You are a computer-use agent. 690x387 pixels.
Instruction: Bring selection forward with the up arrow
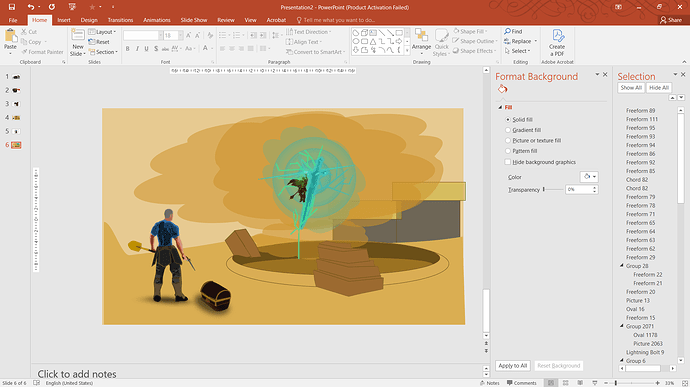pyautogui.click(x=672, y=97)
